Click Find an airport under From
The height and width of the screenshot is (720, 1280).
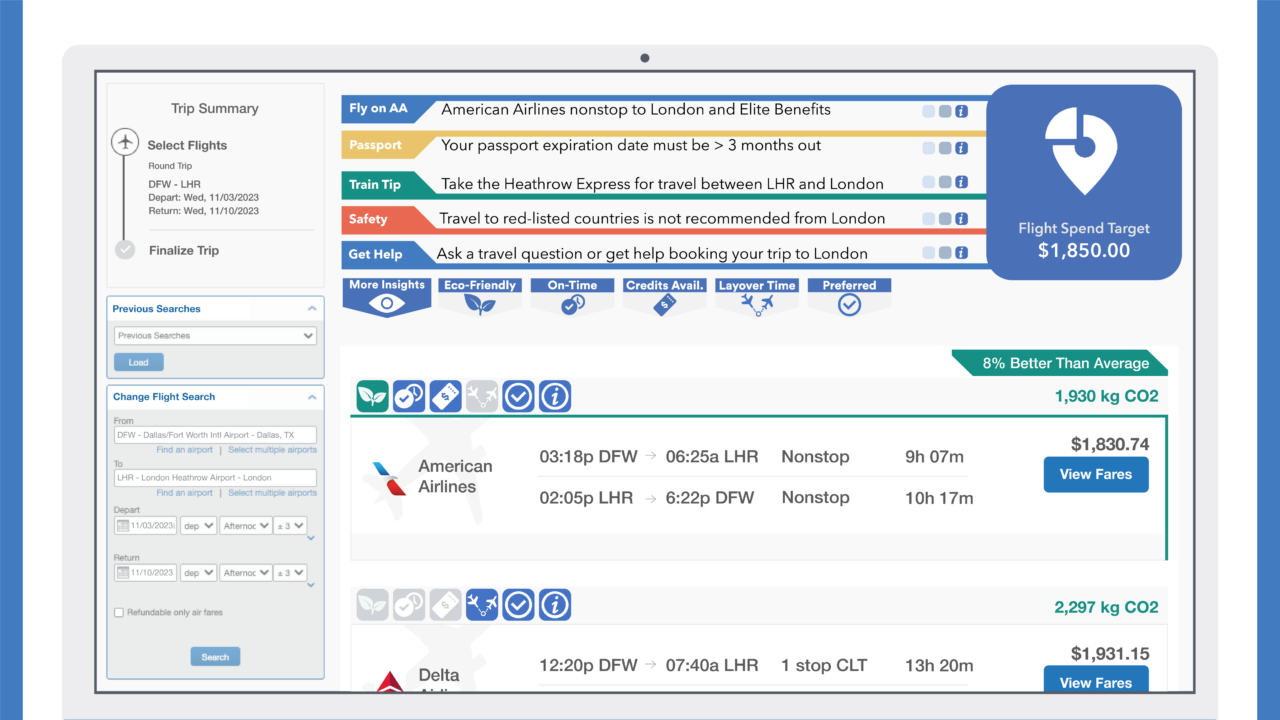pos(184,450)
